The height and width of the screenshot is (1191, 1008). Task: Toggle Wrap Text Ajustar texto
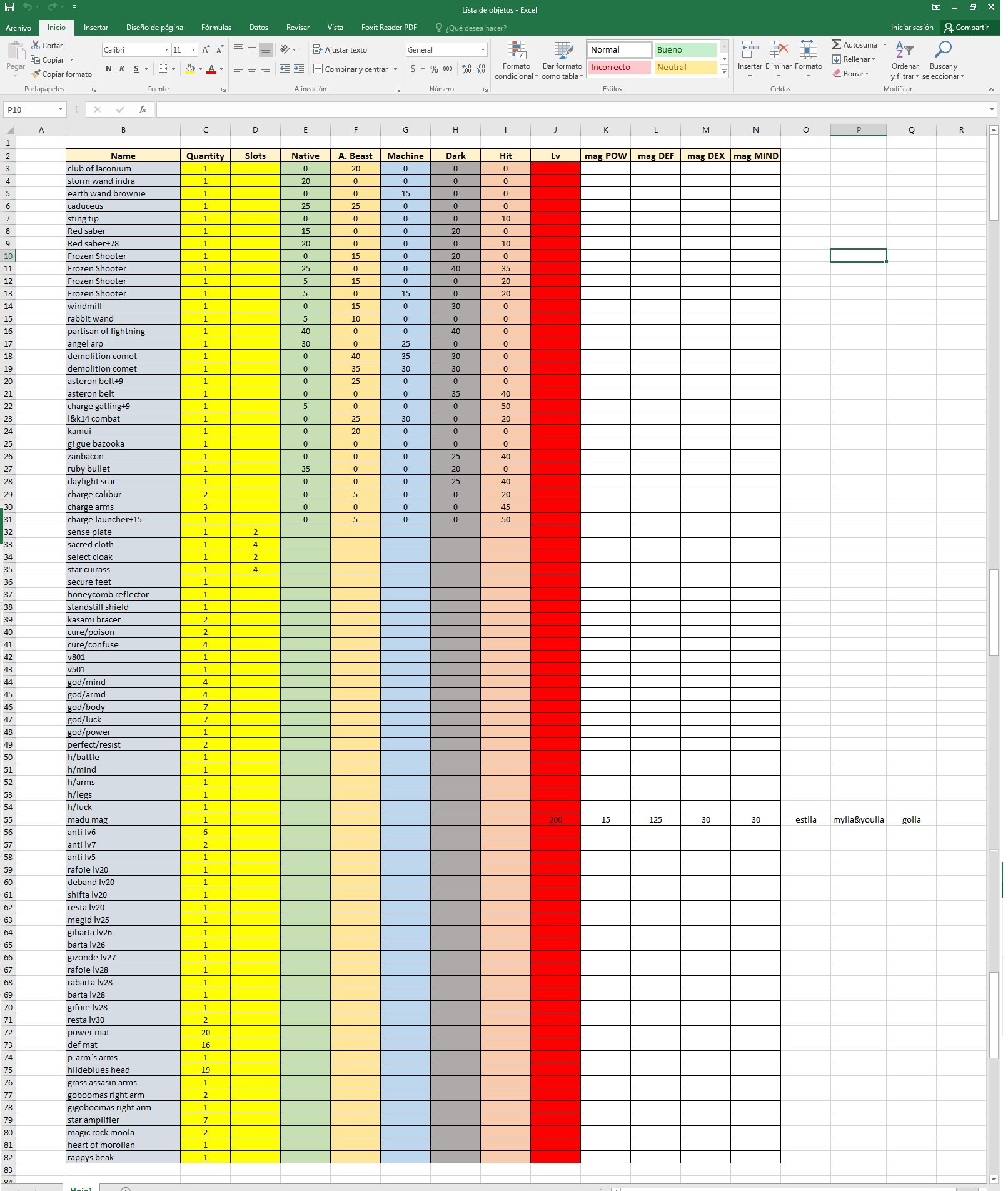click(x=340, y=49)
